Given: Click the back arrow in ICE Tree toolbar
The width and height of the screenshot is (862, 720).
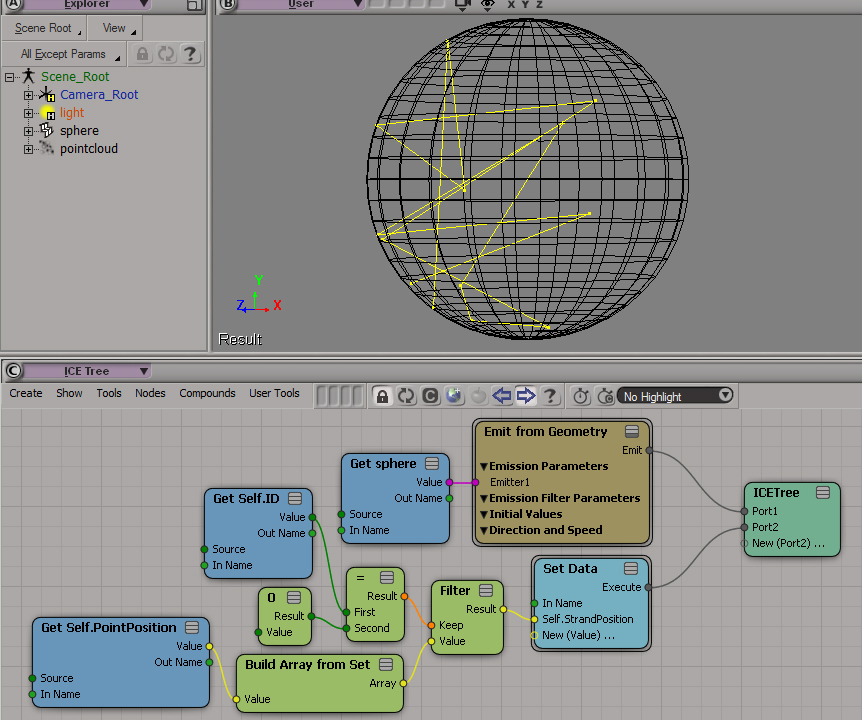Looking at the screenshot, I should 502,396.
